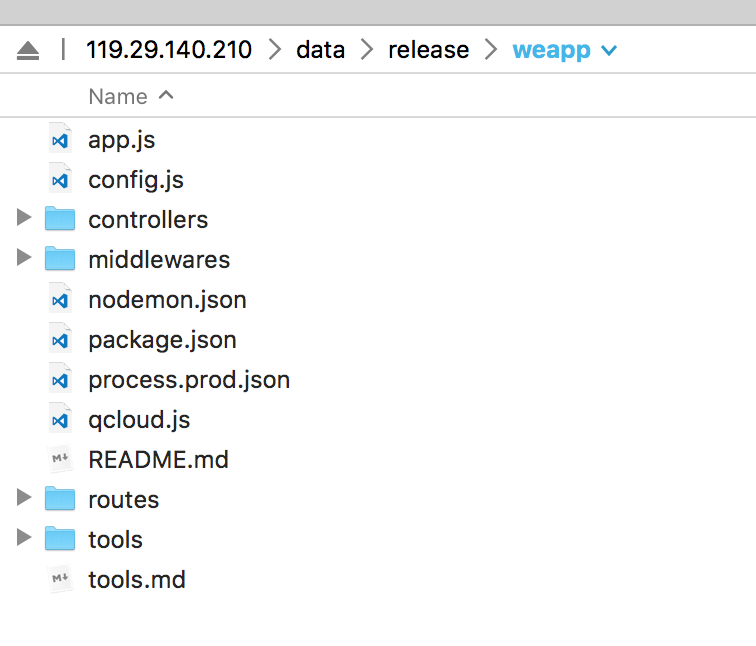Expand the middlewares folder disclosure triangle

pos(24,257)
